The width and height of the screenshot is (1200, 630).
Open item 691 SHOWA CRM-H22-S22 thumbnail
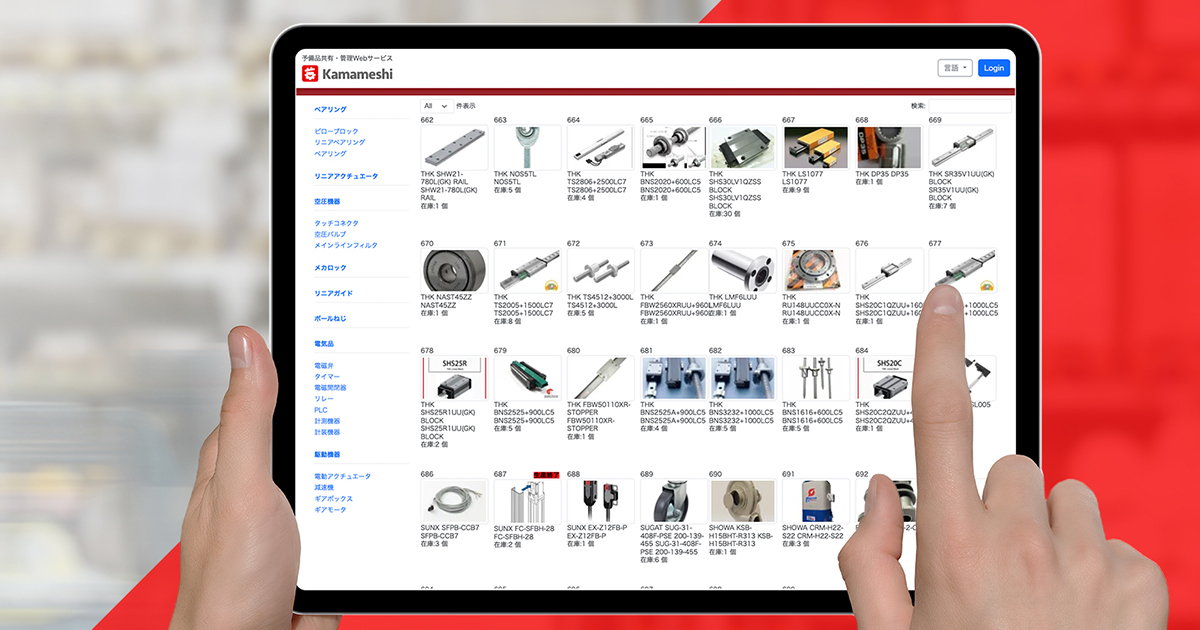815,501
